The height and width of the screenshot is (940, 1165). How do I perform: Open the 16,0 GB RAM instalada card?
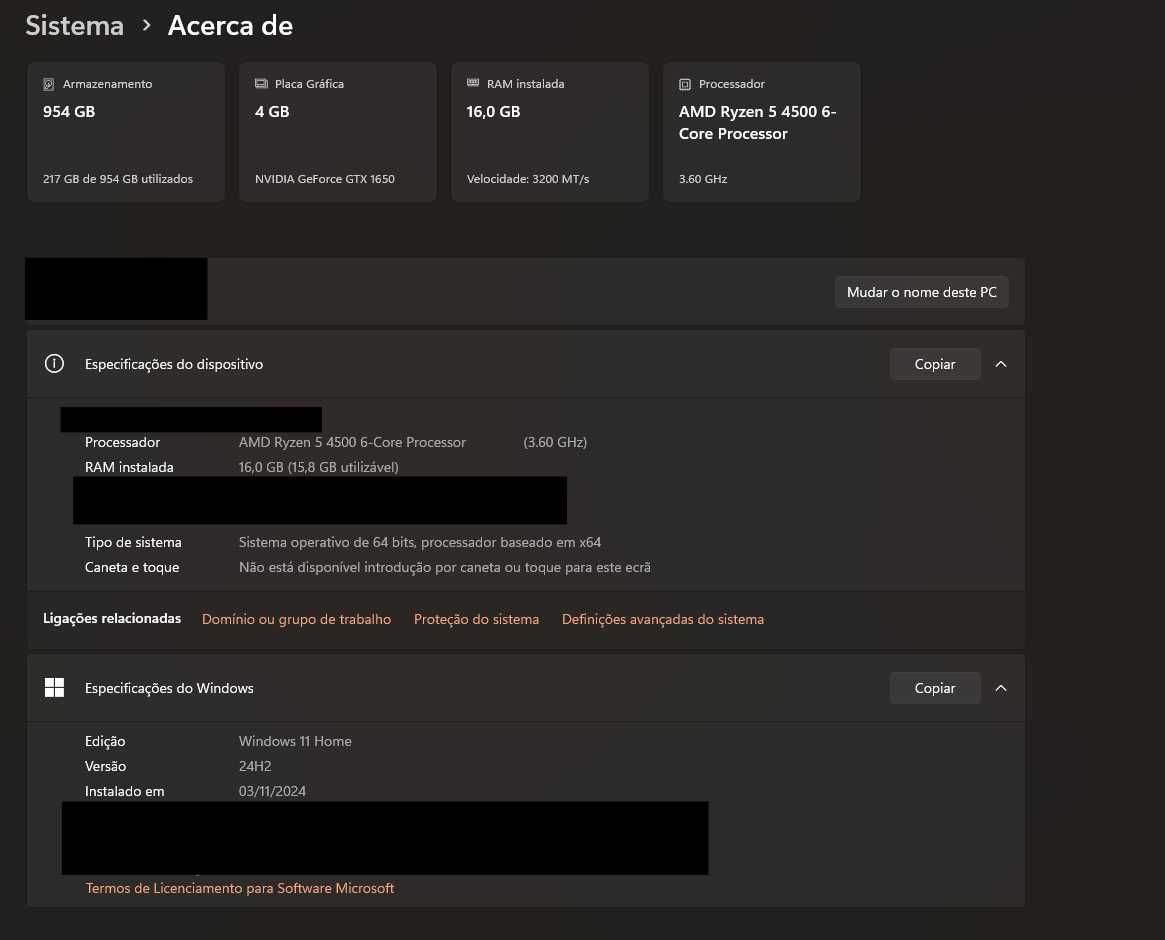550,132
